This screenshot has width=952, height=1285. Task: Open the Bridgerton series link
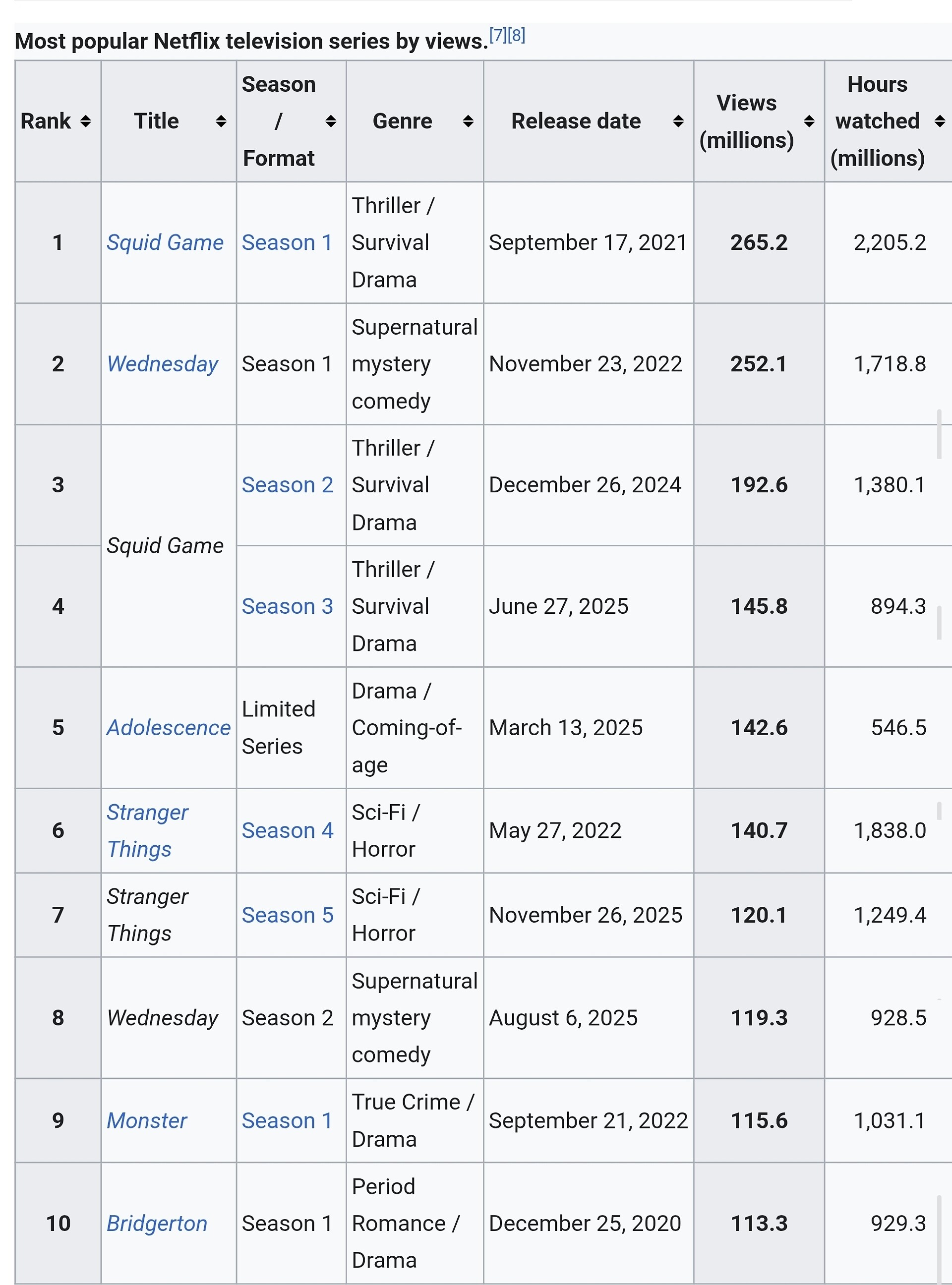click(157, 1224)
